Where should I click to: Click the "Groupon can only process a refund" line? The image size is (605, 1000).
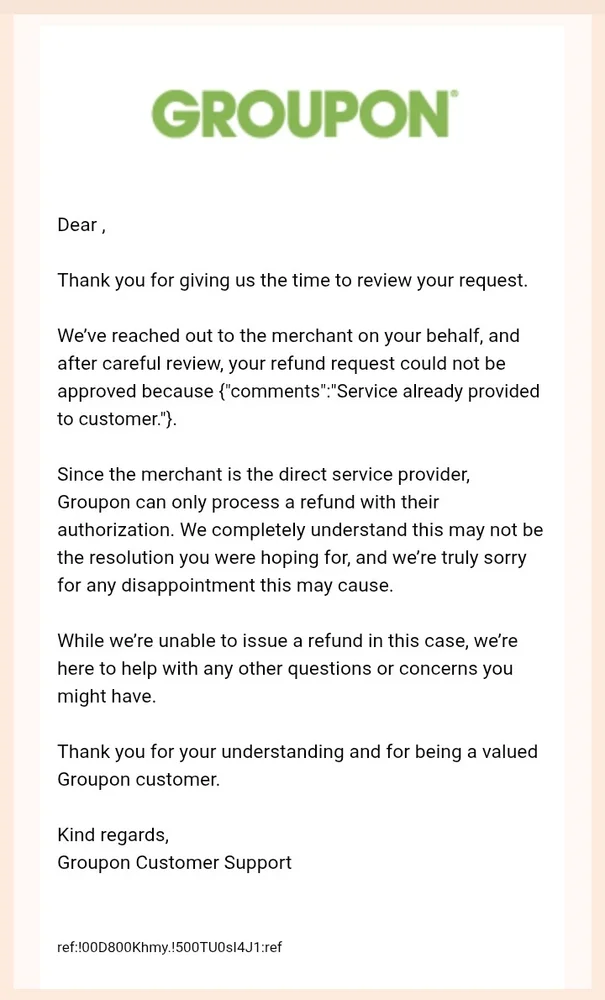248,502
